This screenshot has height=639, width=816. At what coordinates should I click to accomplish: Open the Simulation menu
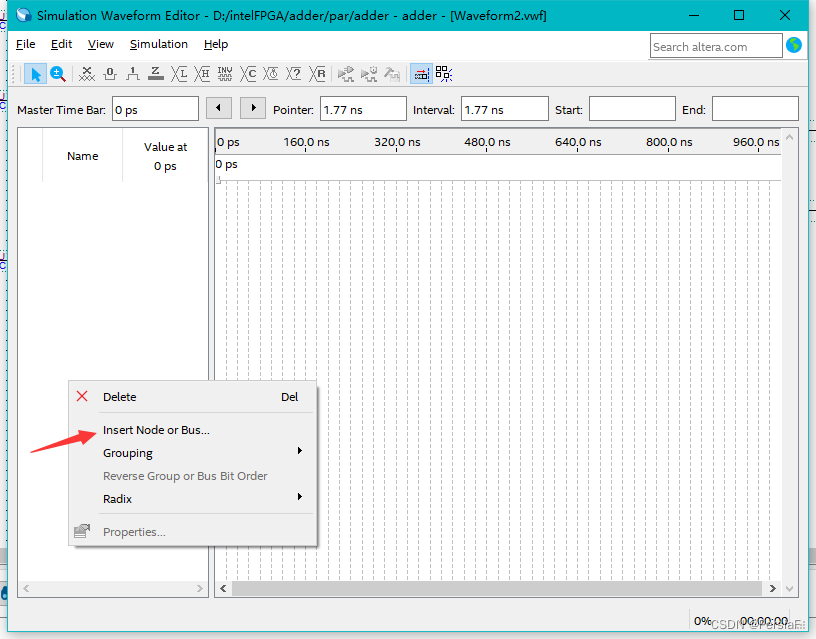tap(159, 44)
